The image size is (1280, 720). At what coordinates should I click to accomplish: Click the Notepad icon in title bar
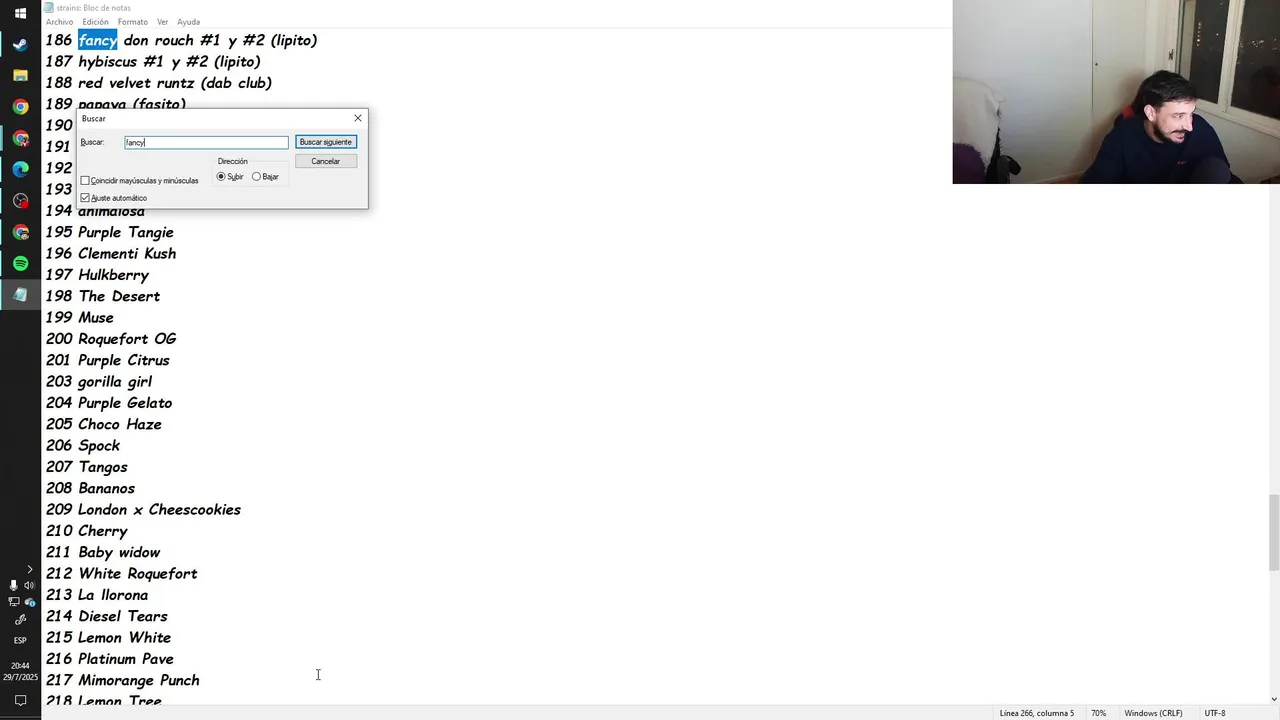coord(48,8)
